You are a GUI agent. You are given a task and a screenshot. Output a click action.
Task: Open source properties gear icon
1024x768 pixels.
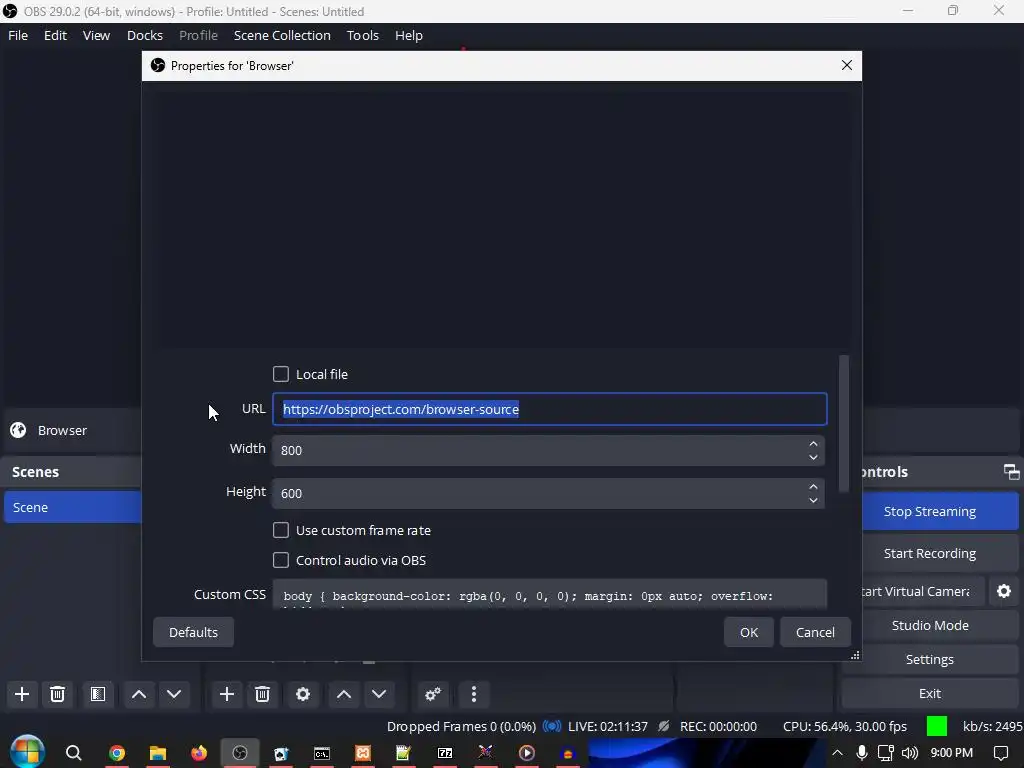coord(303,694)
